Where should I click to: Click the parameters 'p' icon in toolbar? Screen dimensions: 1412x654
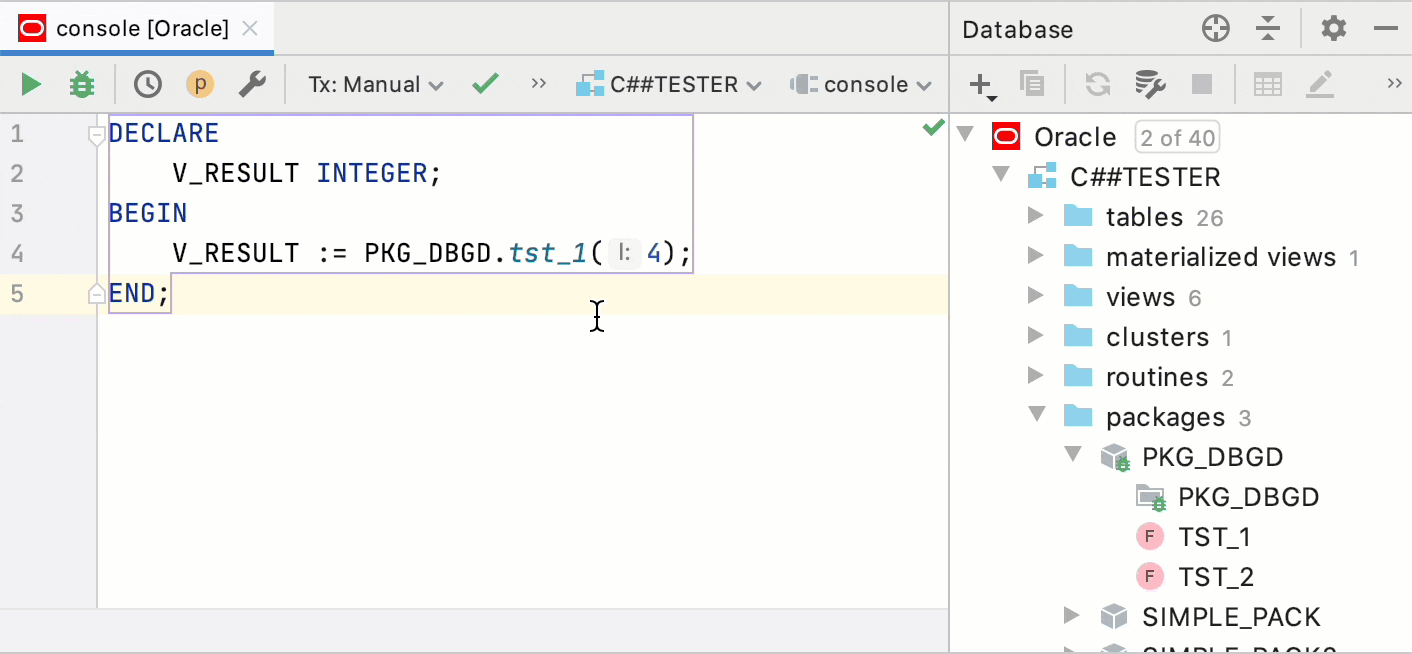click(200, 84)
